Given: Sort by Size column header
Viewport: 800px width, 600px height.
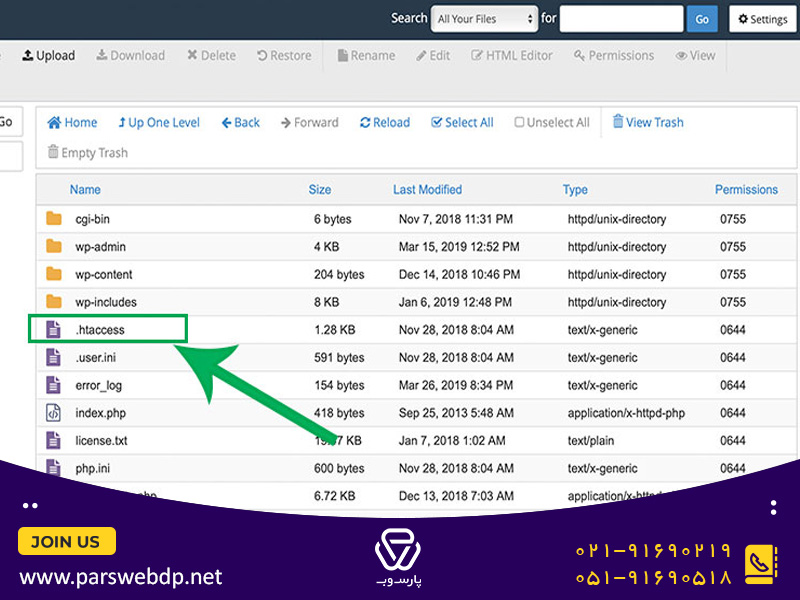Looking at the screenshot, I should click(x=320, y=190).
